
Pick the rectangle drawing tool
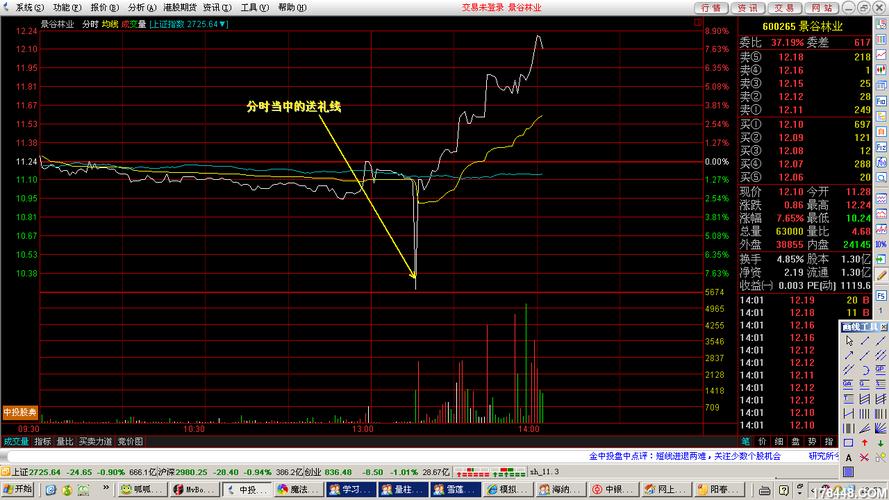click(848, 442)
